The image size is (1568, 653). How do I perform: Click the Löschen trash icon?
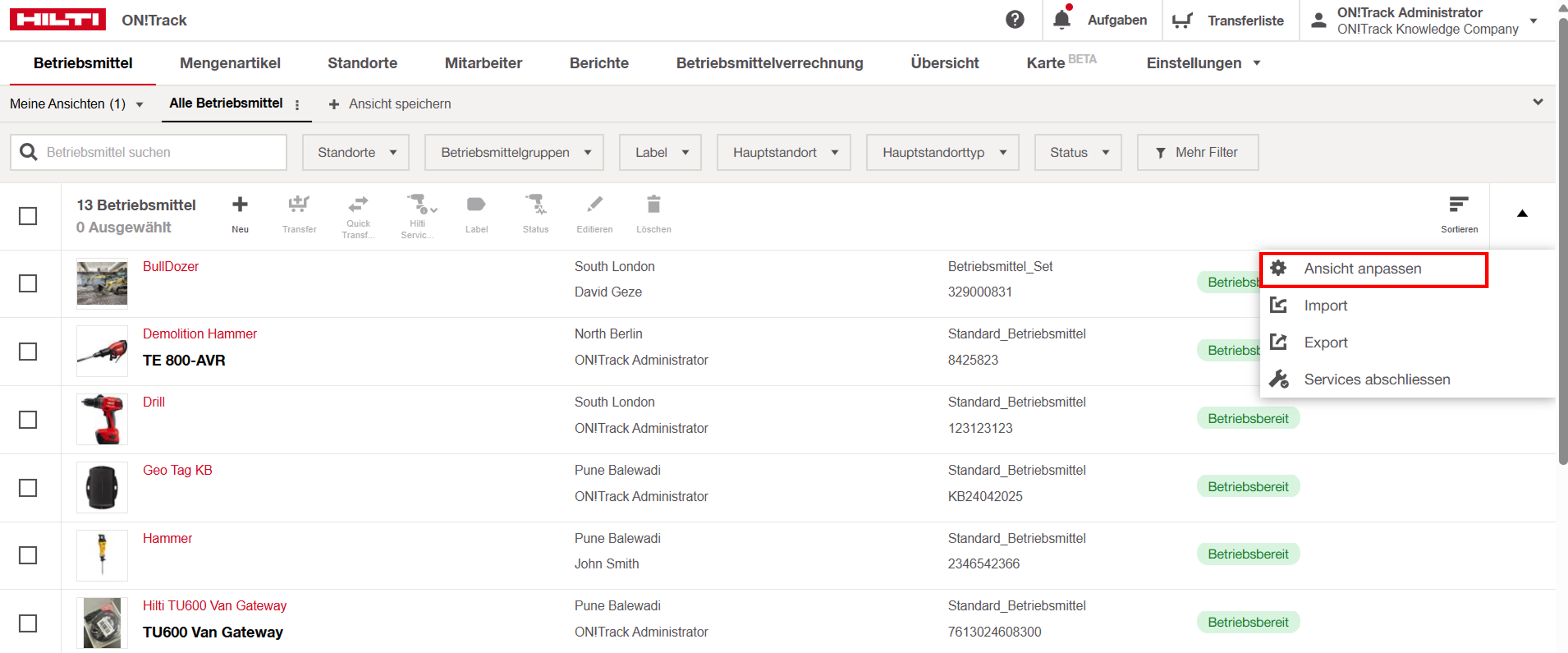[654, 204]
